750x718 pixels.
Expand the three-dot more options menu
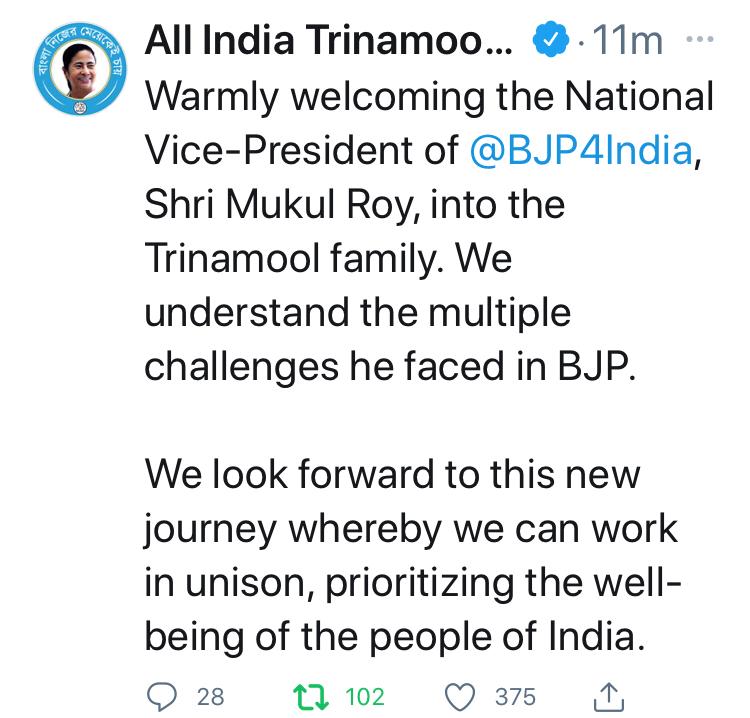[x=700, y=39]
